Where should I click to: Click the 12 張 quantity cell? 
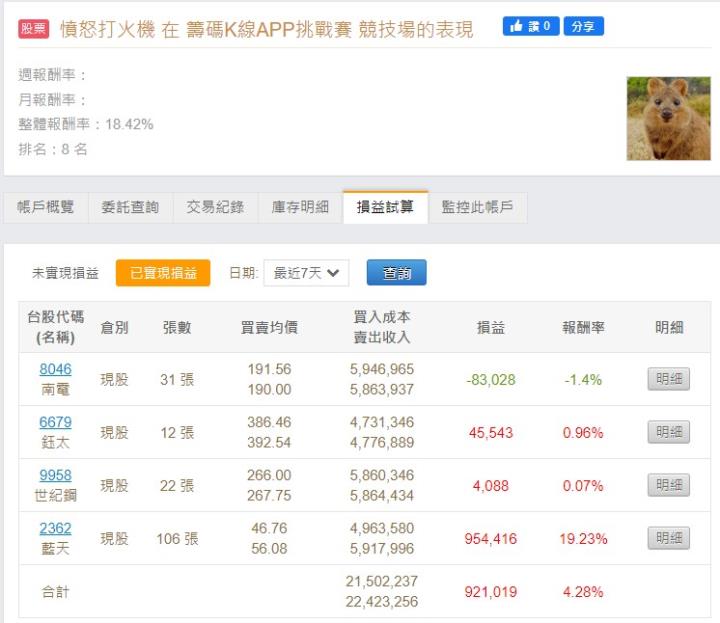tap(177, 432)
